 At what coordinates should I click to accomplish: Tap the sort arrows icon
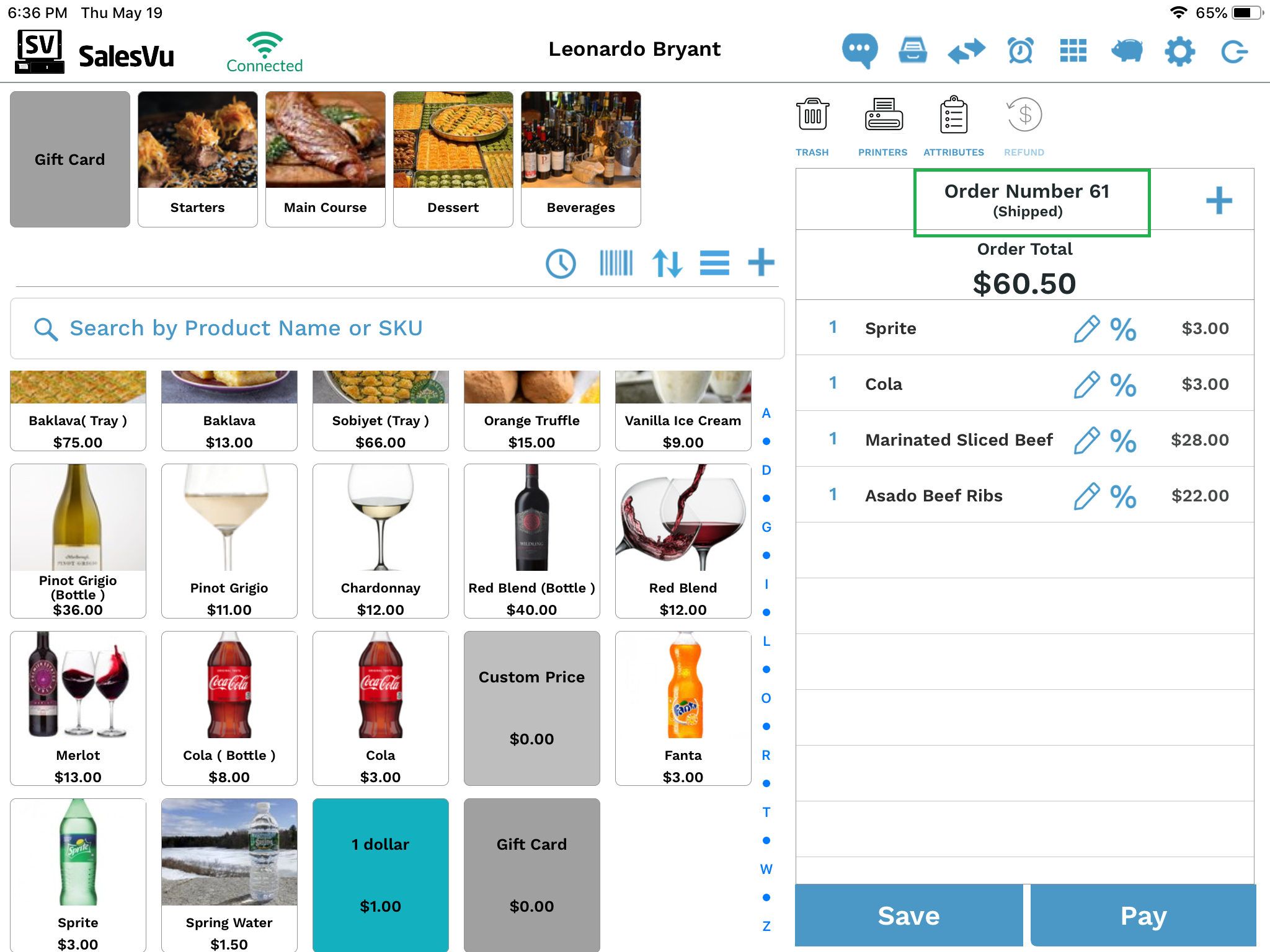[x=667, y=263]
